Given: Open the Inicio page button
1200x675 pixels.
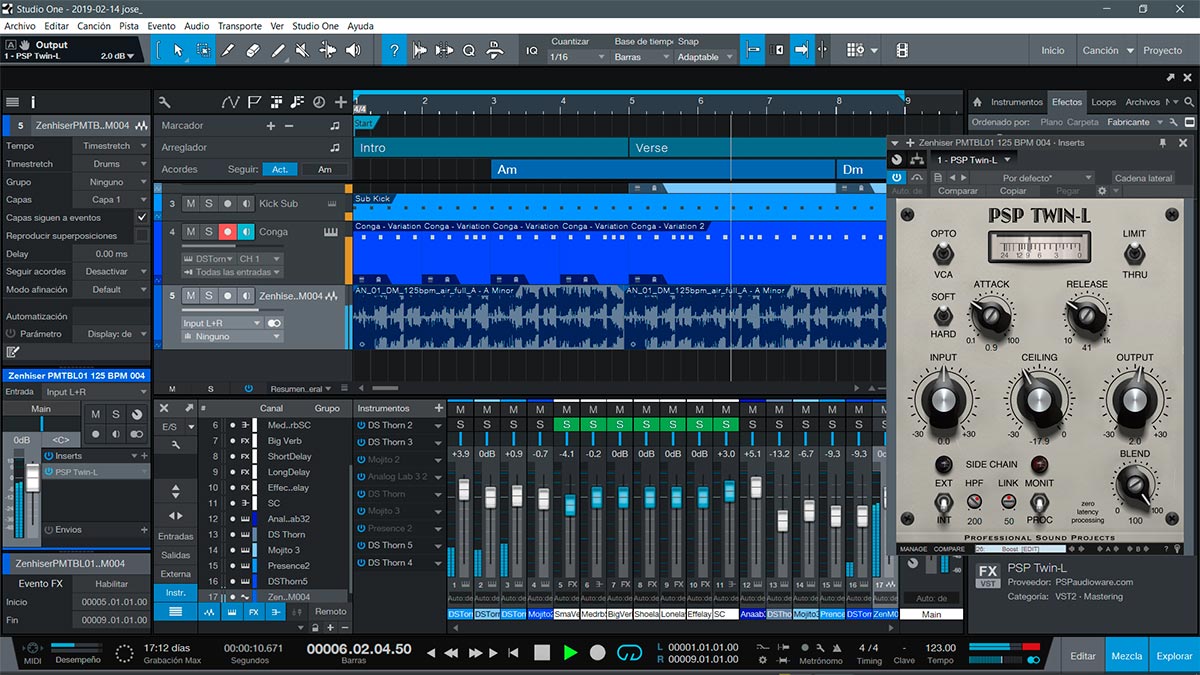Looking at the screenshot, I should point(1053,50).
